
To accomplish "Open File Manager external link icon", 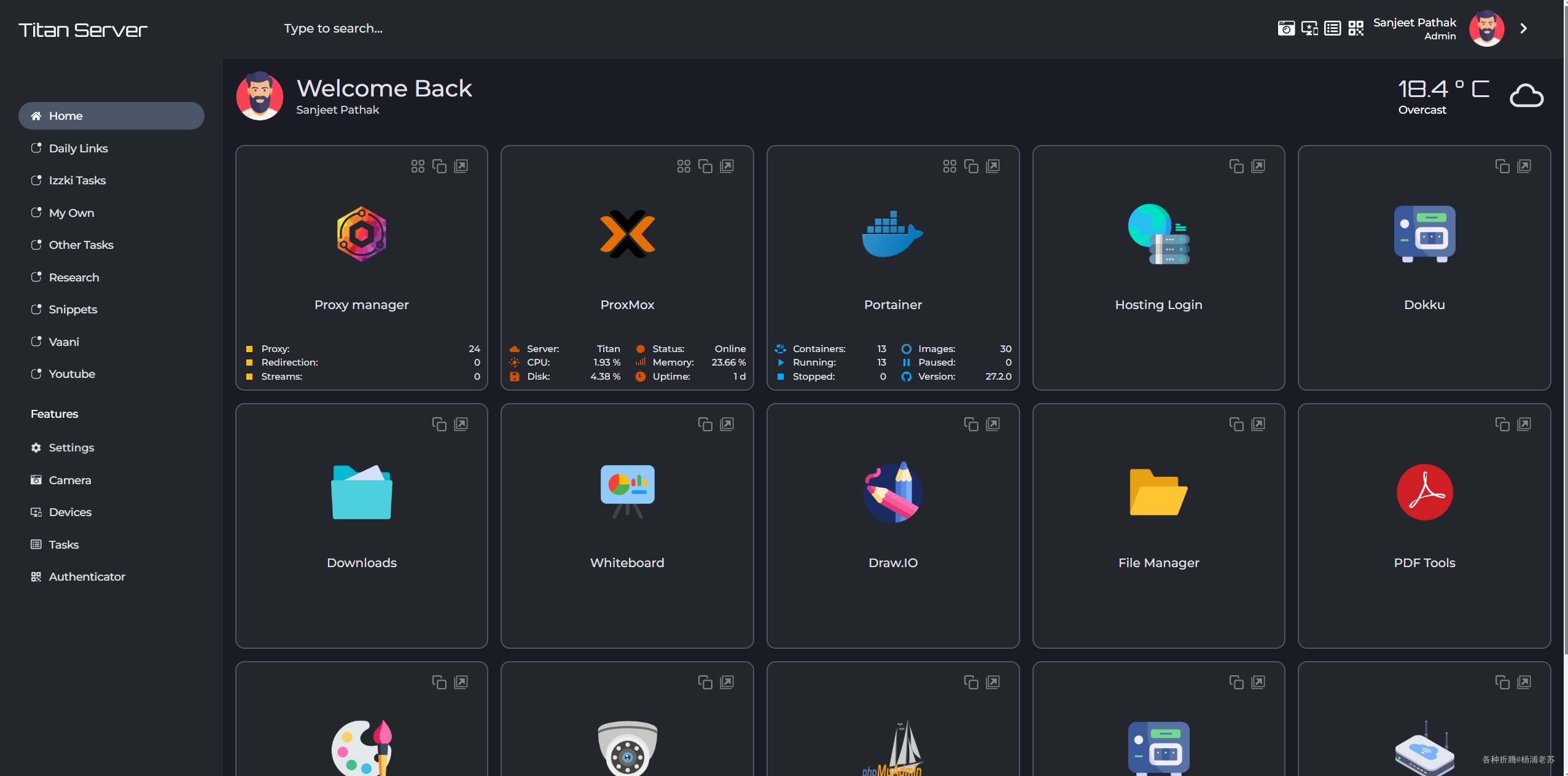I will tap(1258, 424).
